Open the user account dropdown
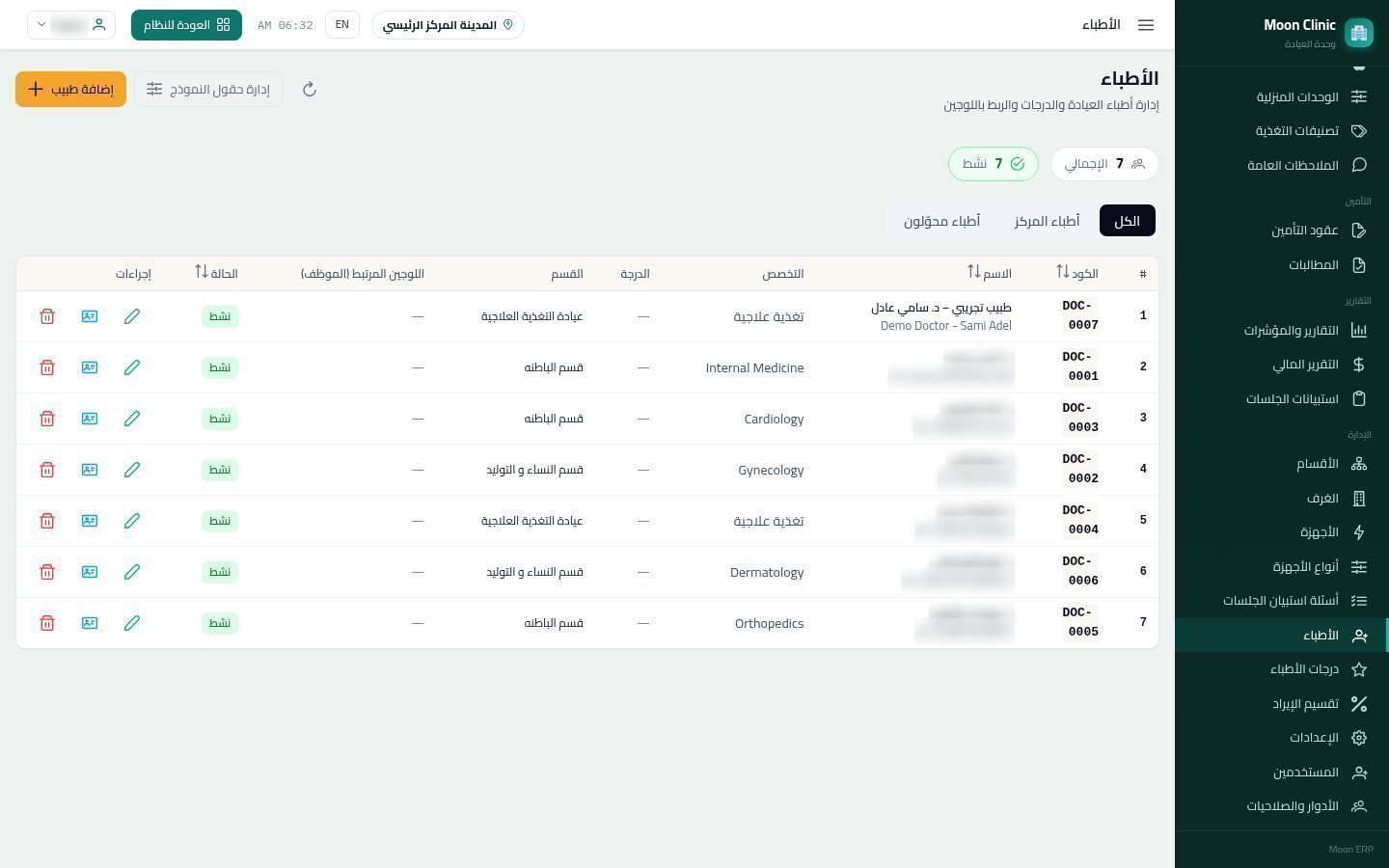The width and height of the screenshot is (1389, 868). (71, 25)
